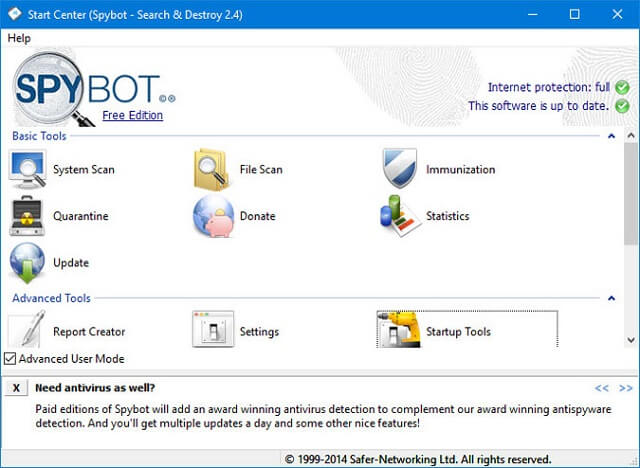
Task: Click the Safer-Networking copyright text
Action: [418, 459]
